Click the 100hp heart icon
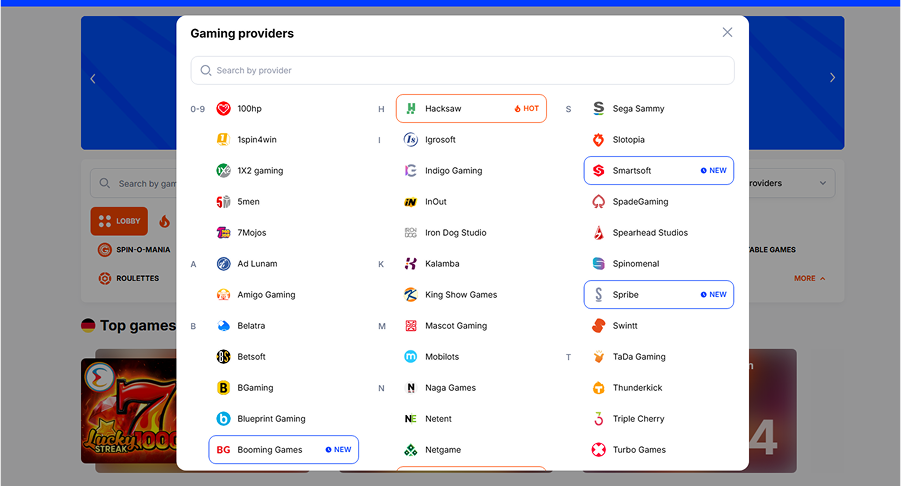This screenshot has width=901, height=486. coord(224,109)
